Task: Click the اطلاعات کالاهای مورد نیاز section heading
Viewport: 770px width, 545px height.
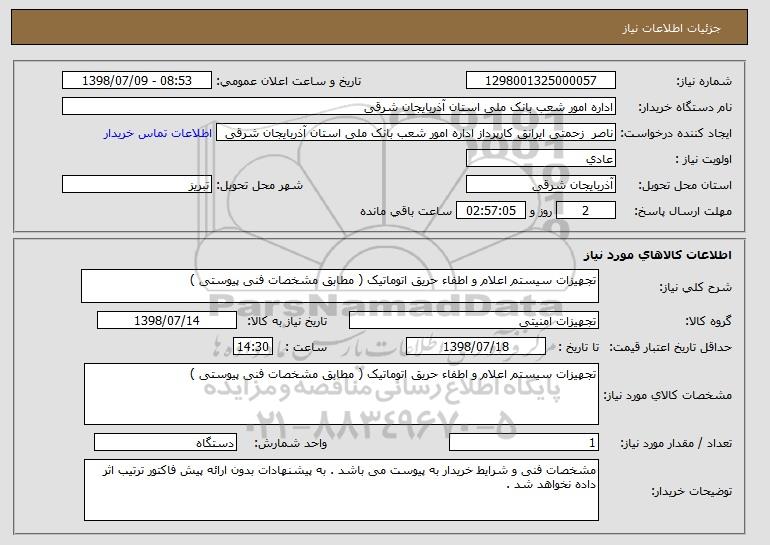Action: coord(658,255)
